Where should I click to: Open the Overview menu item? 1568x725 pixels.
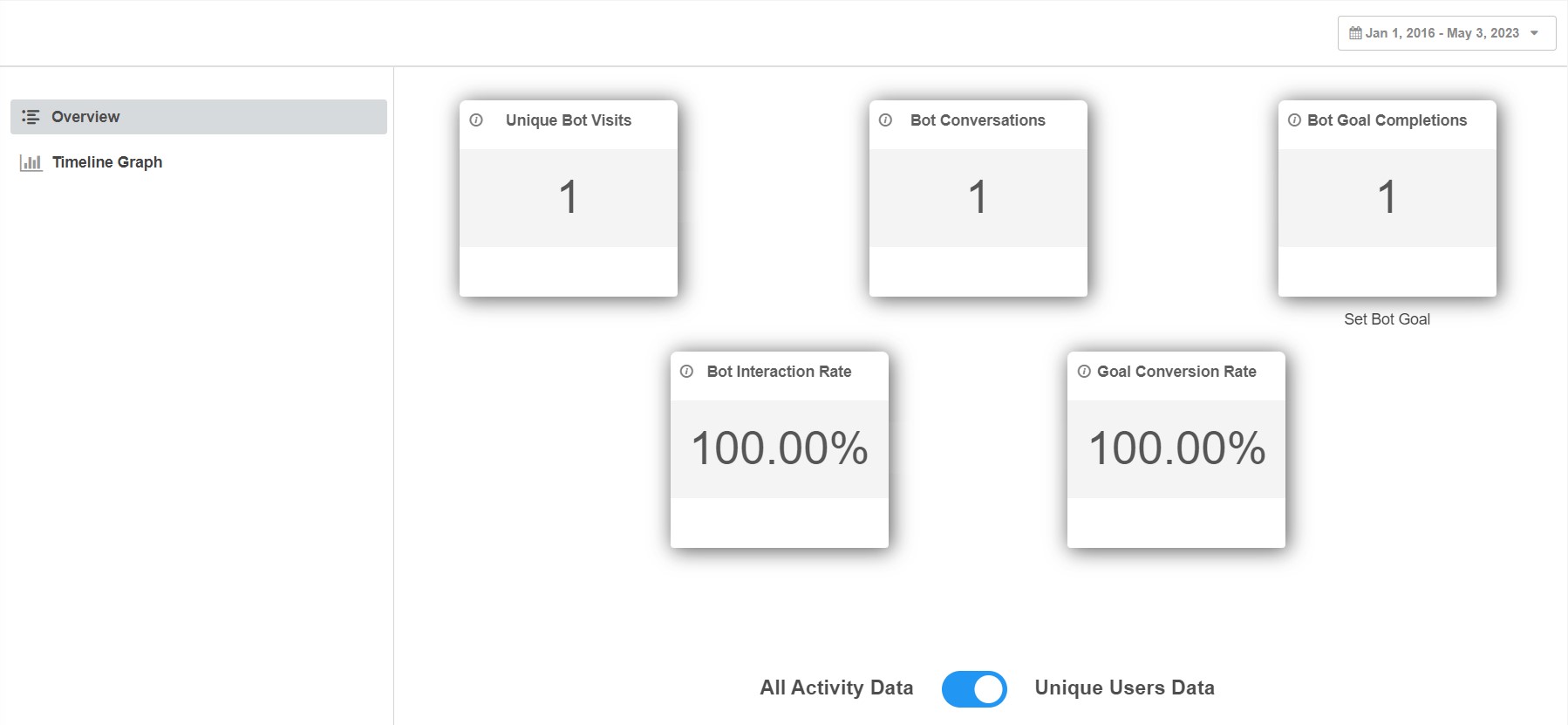(x=85, y=117)
